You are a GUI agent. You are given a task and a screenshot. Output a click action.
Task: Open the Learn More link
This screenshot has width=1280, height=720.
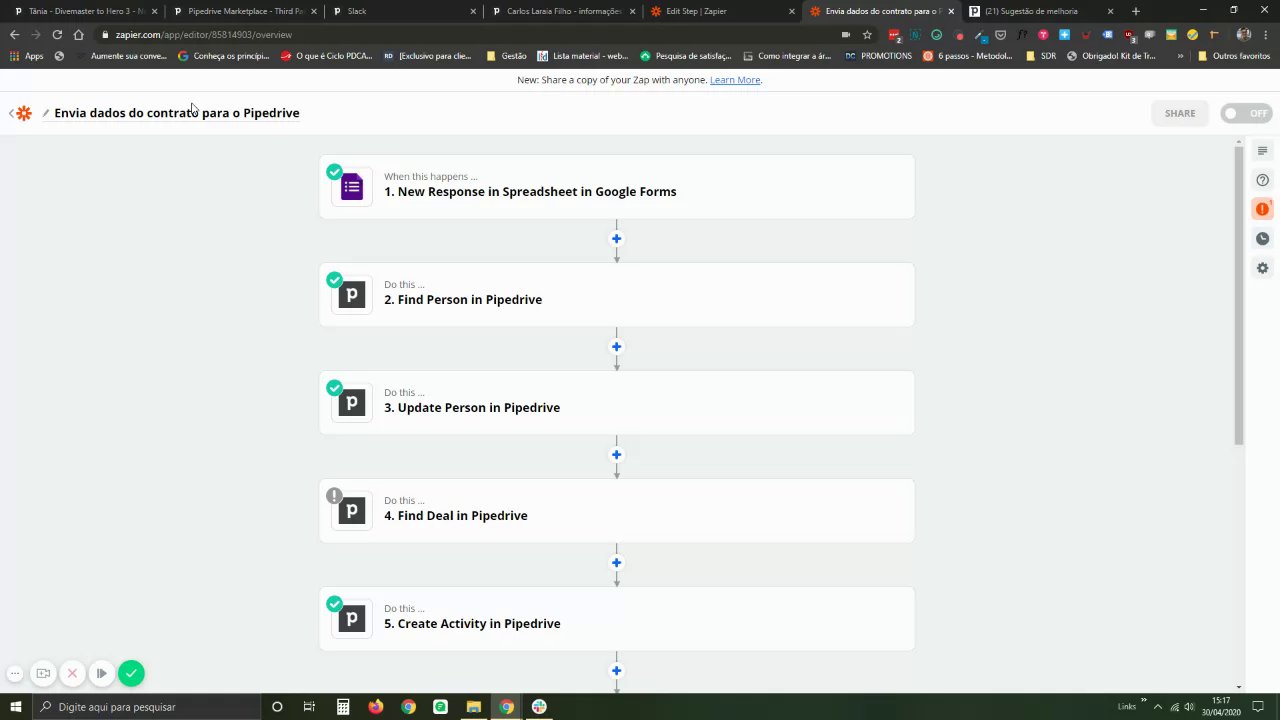click(735, 80)
